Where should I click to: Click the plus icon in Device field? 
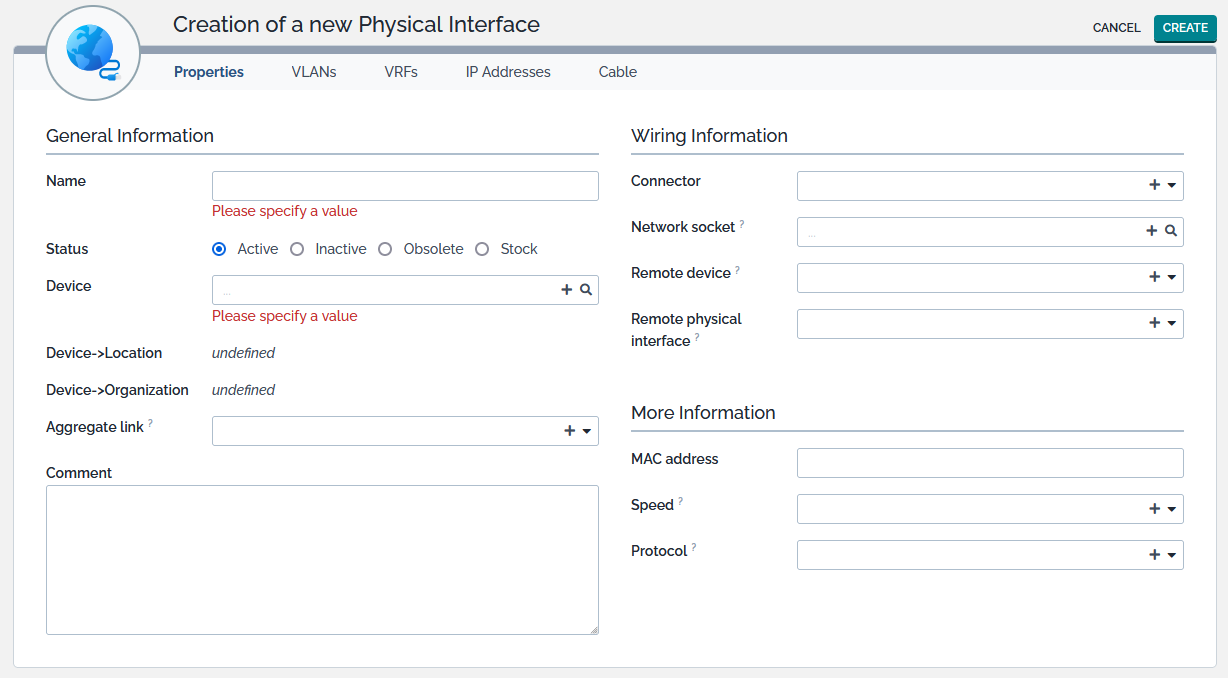pos(567,290)
